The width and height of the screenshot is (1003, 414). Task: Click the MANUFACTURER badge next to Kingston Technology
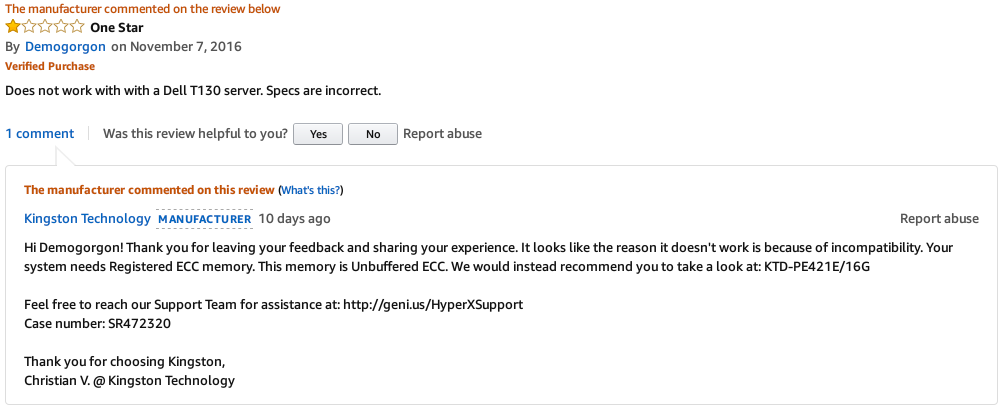[205, 219]
